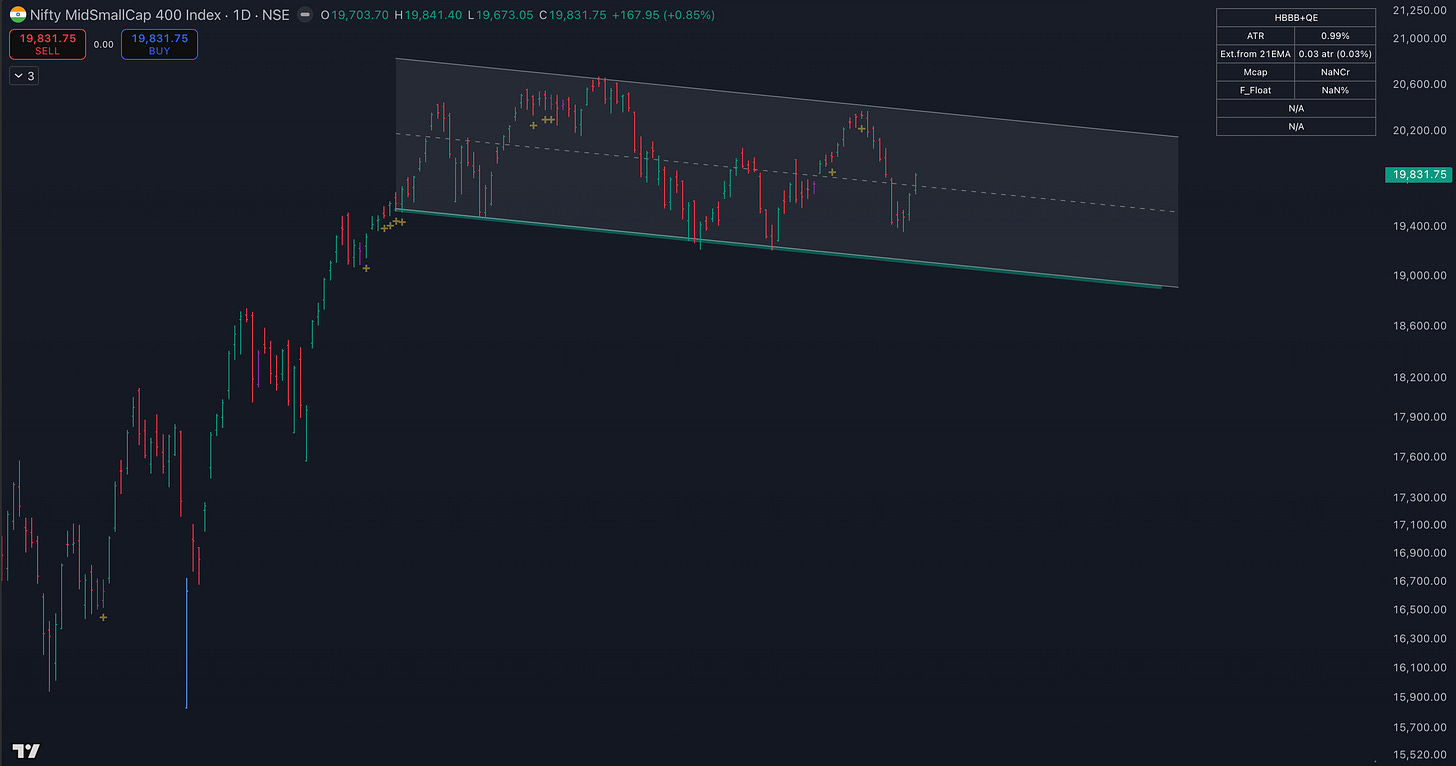The width and height of the screenshot is (1456, 766).
Task: Click the F_Float label cell
Action: 1255,90
